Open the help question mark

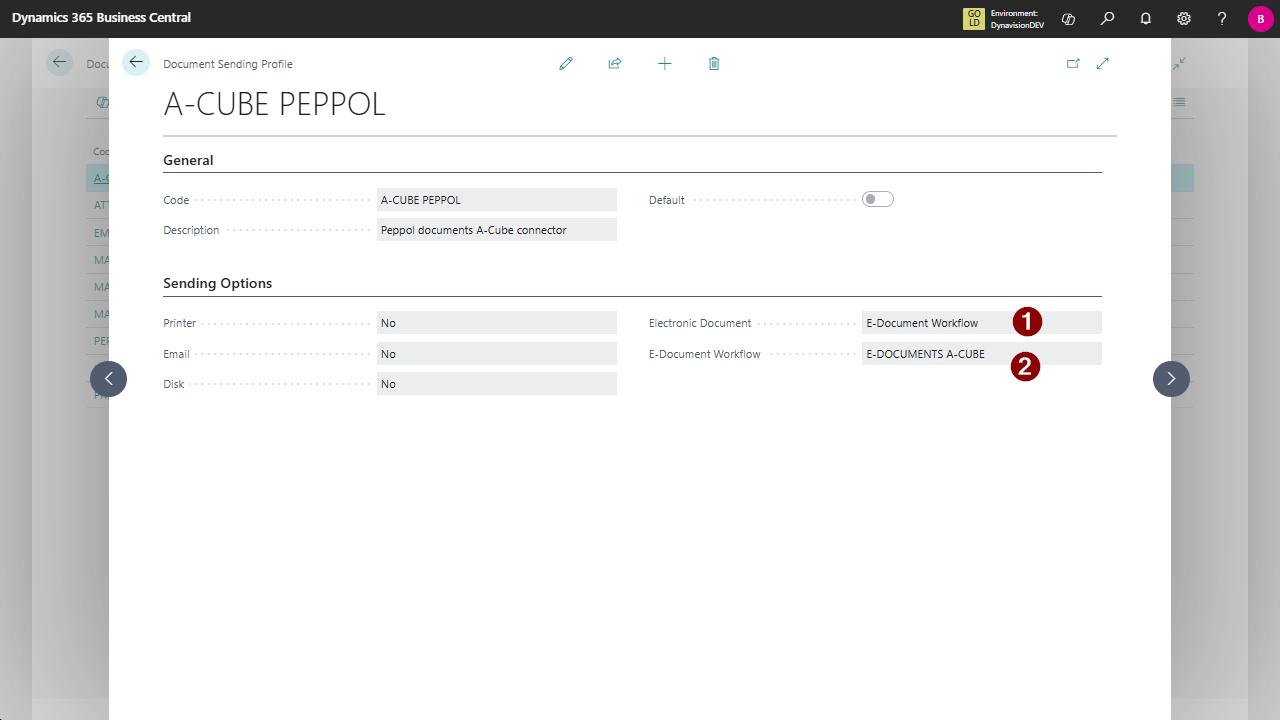(1222, 18)
